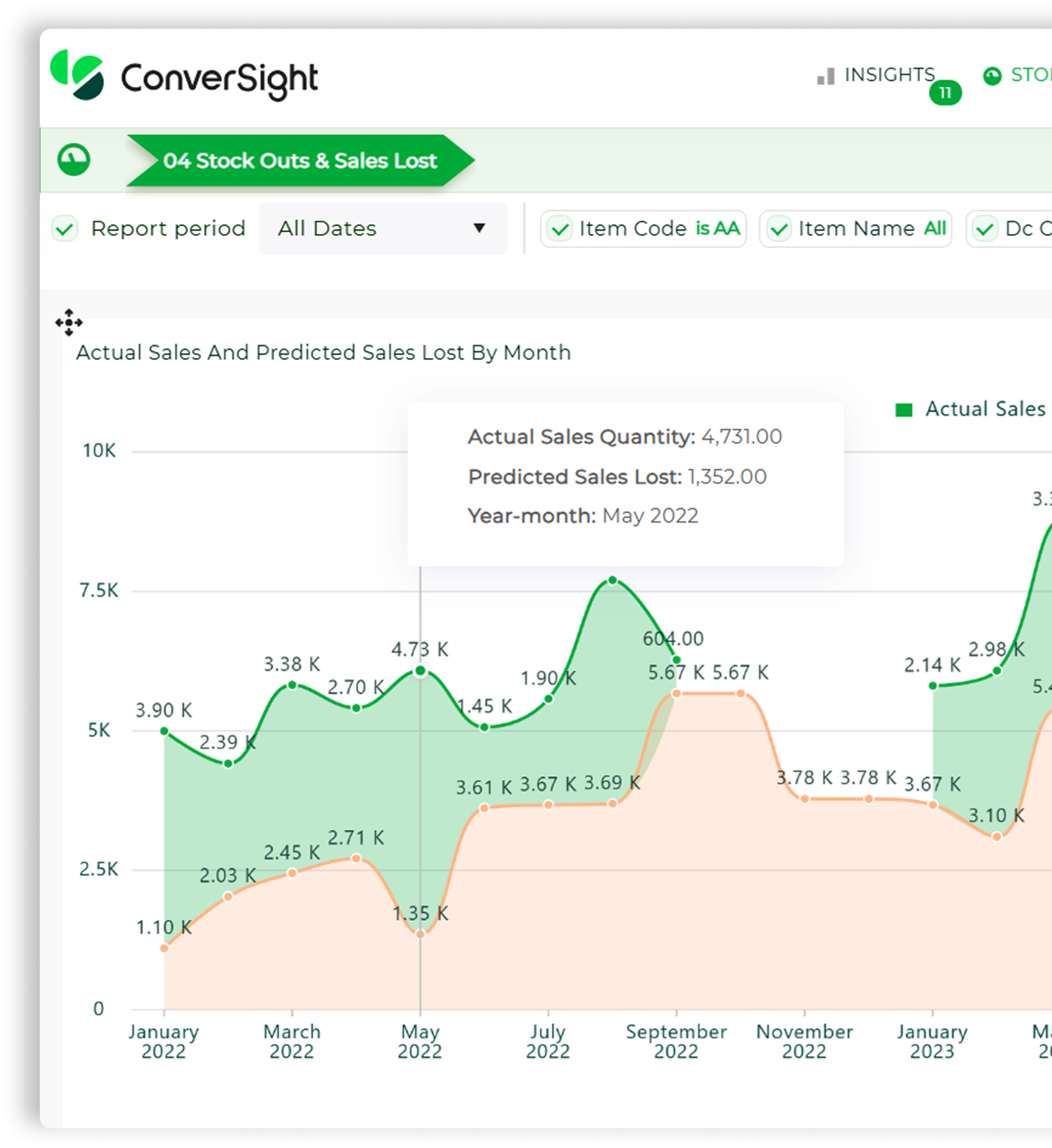Click the May 2022 predicted lost point 1.35 K
This screenshot has width=1052, height=1148.
tap(420, 934)
